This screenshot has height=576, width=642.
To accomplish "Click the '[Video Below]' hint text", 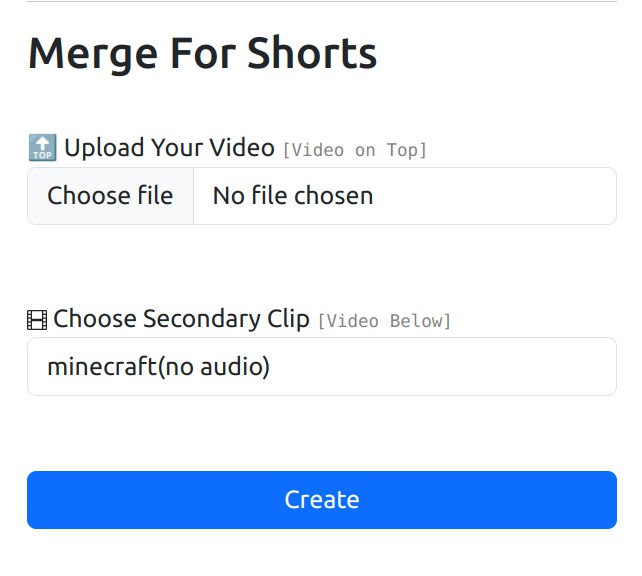I will 384,321.
